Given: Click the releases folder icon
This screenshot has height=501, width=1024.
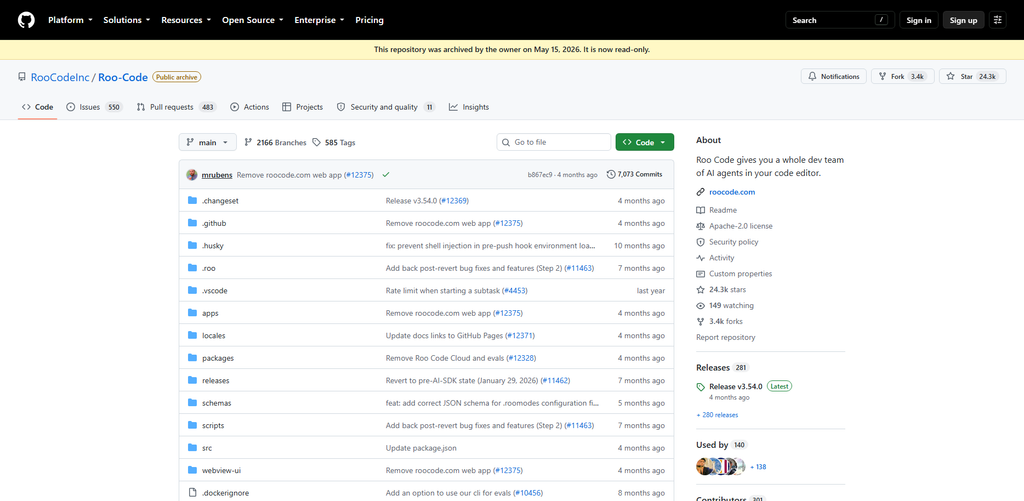Looking at the screenshot, I should (192, 380).
